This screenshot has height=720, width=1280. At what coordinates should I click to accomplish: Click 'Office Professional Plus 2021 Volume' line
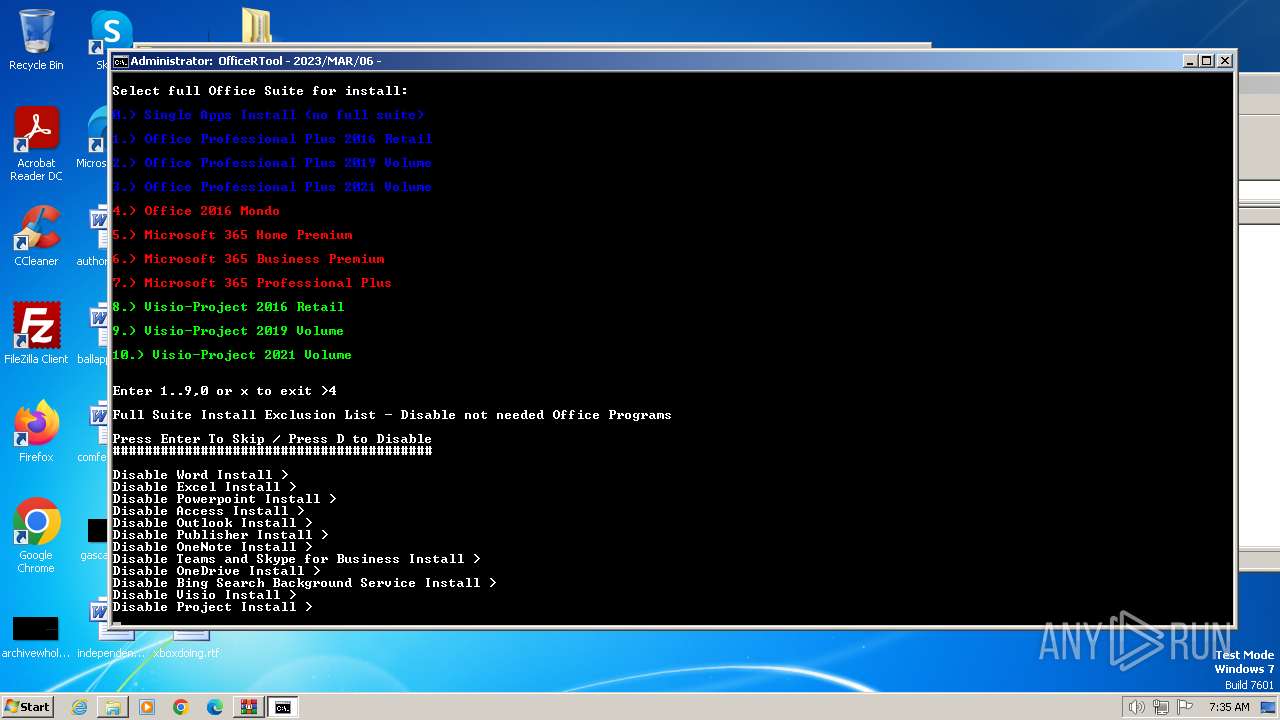tap(272, 187)
